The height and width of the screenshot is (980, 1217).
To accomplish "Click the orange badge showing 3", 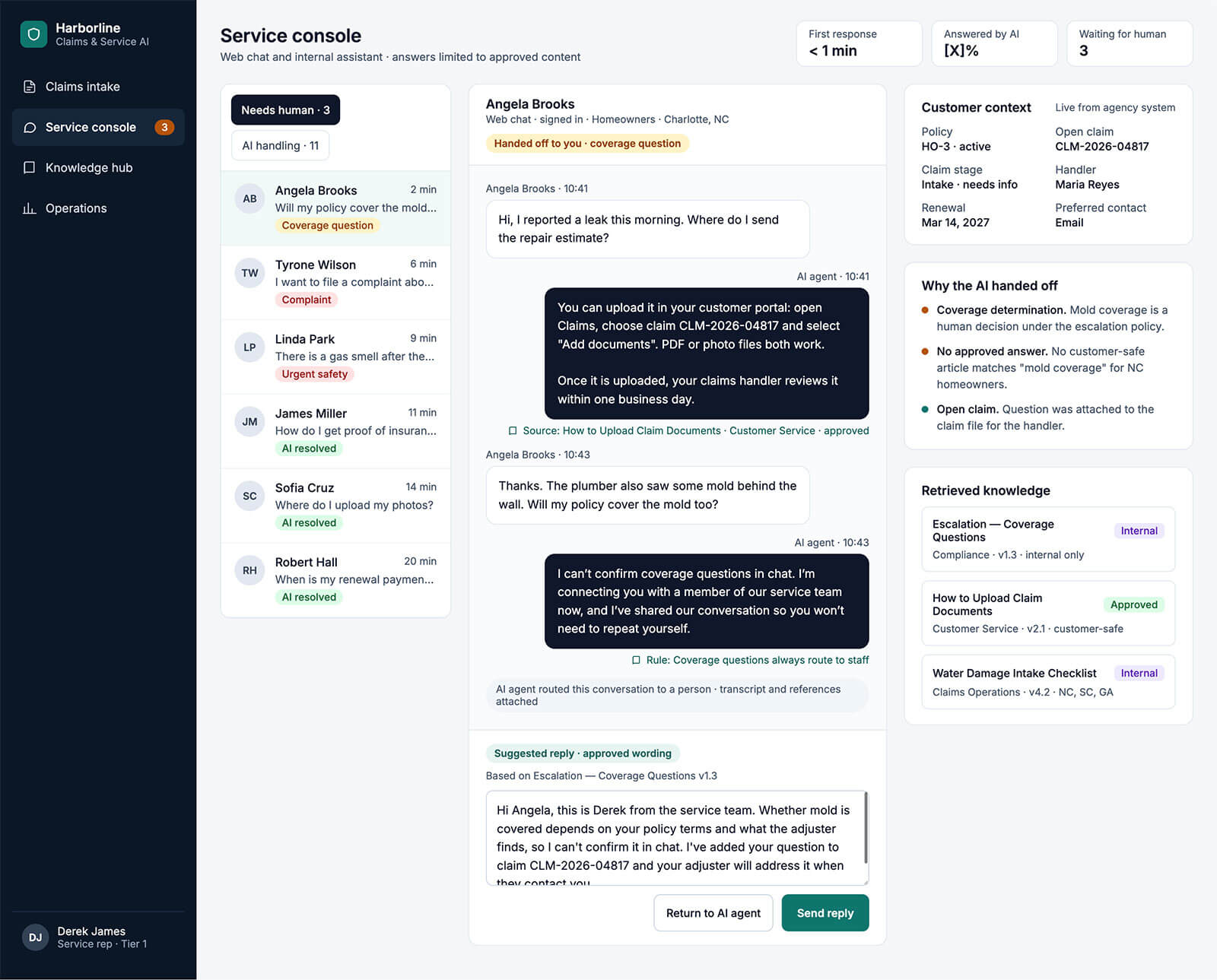I will point(164,128).
